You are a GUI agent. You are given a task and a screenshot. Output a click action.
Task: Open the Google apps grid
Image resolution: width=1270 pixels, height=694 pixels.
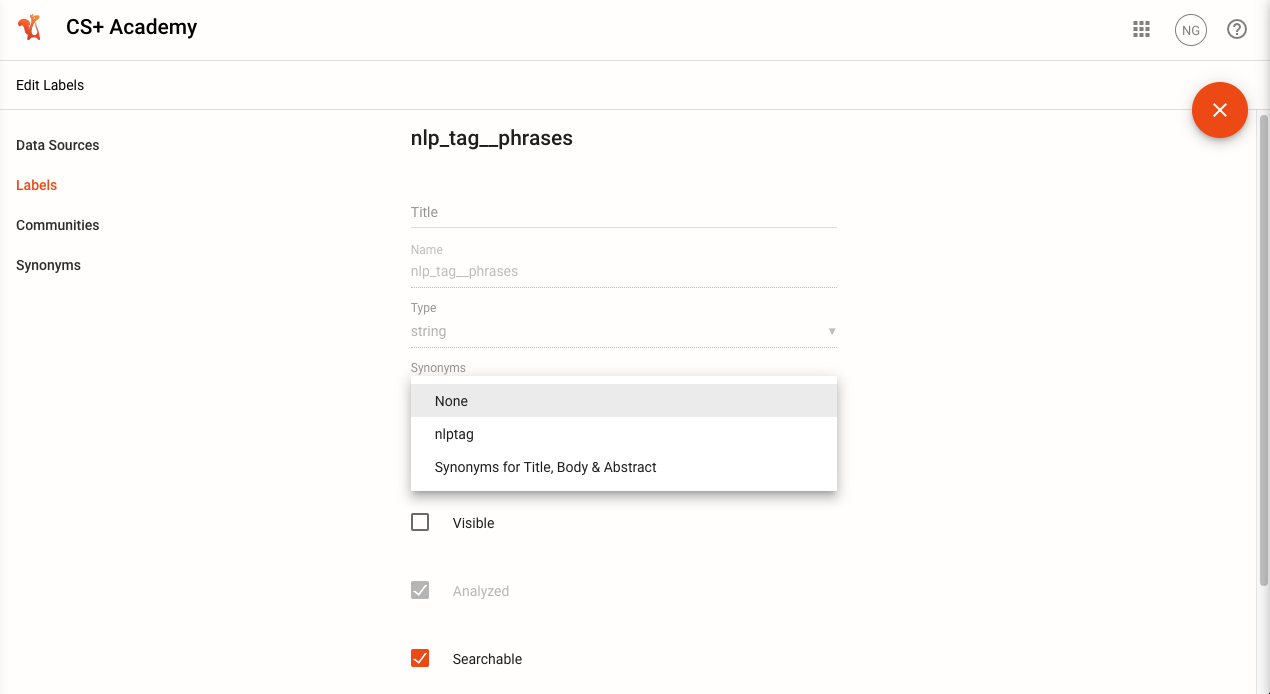tap(1141, 29)
